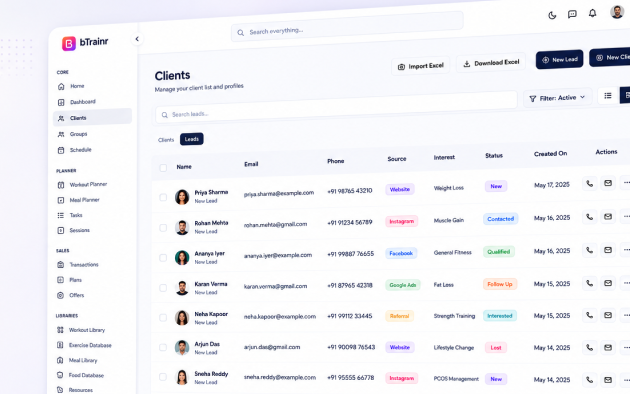Switch to the Leads tab
630x394 pixels.
point(192,139)
